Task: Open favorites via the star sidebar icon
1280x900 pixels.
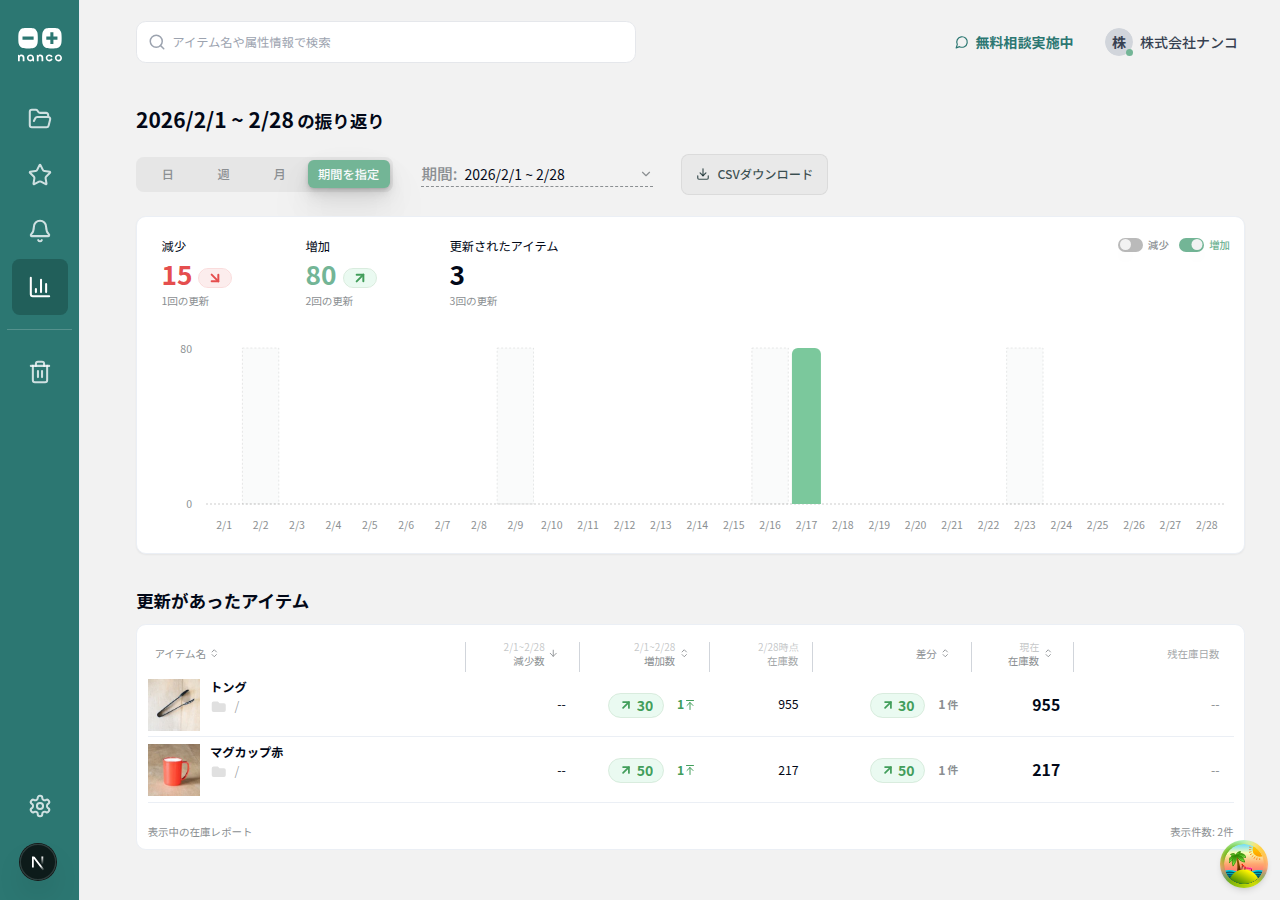Action: coord(40,175)
